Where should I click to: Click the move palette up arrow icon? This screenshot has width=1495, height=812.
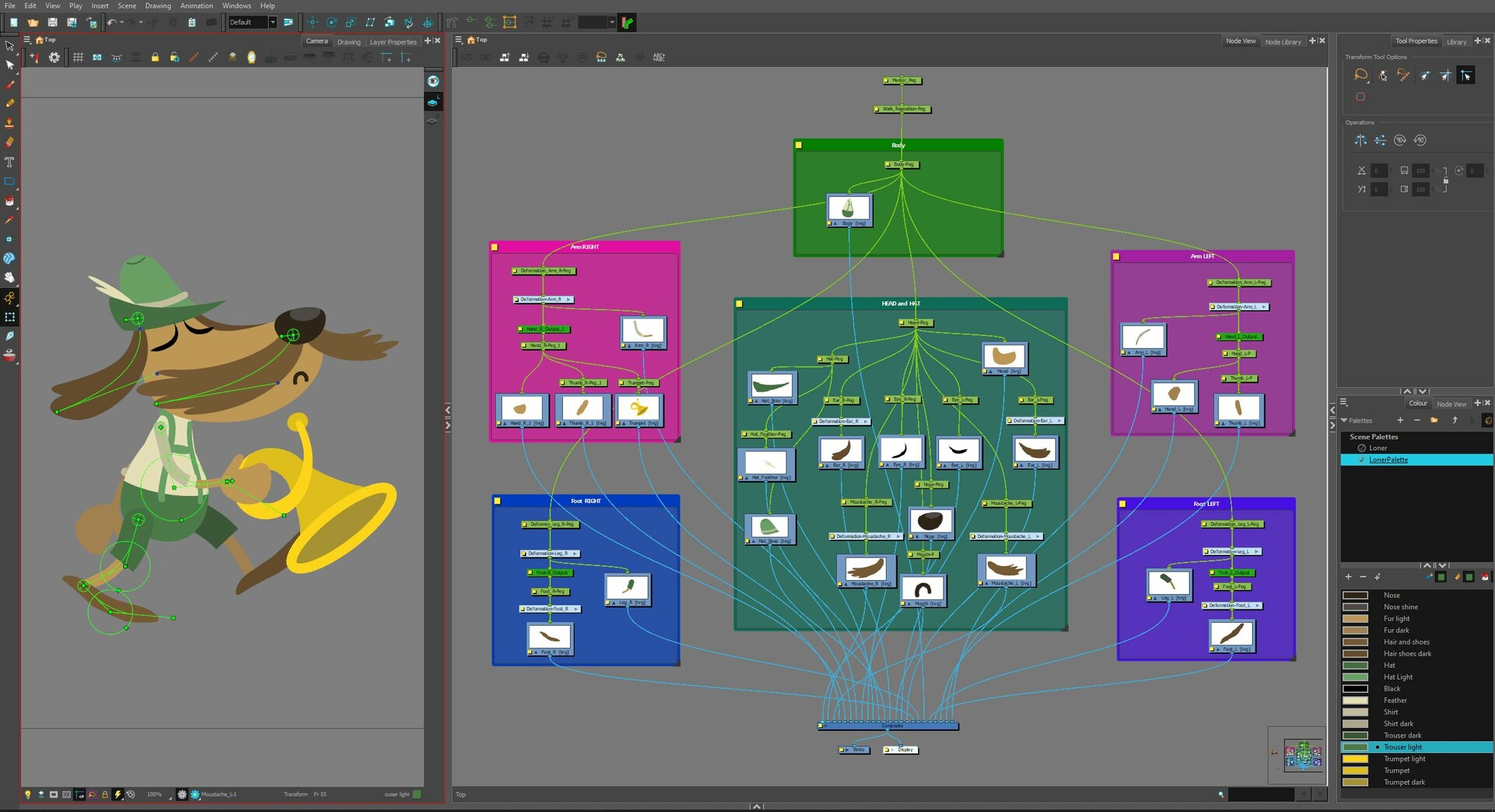[x=1455, y=420]
